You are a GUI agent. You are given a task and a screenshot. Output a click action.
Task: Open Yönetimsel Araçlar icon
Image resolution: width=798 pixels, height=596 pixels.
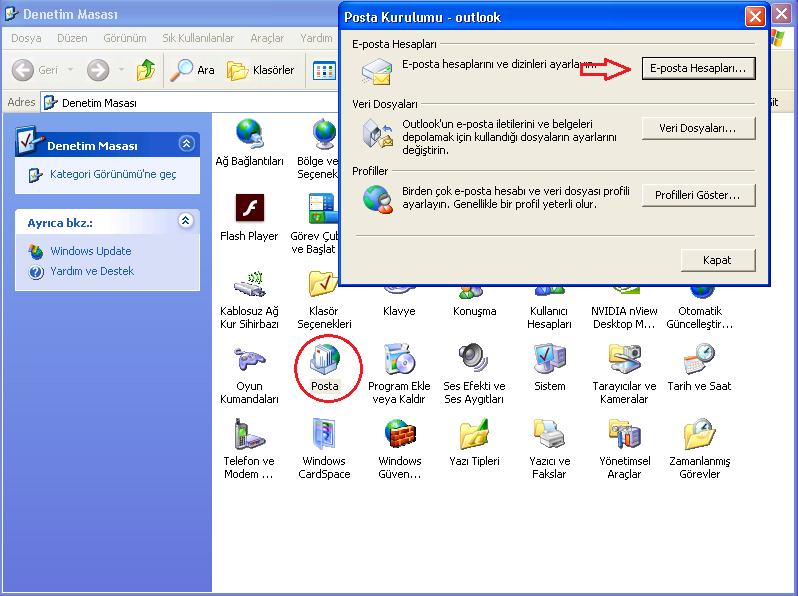pyautogui.click(x=624, y=448)
